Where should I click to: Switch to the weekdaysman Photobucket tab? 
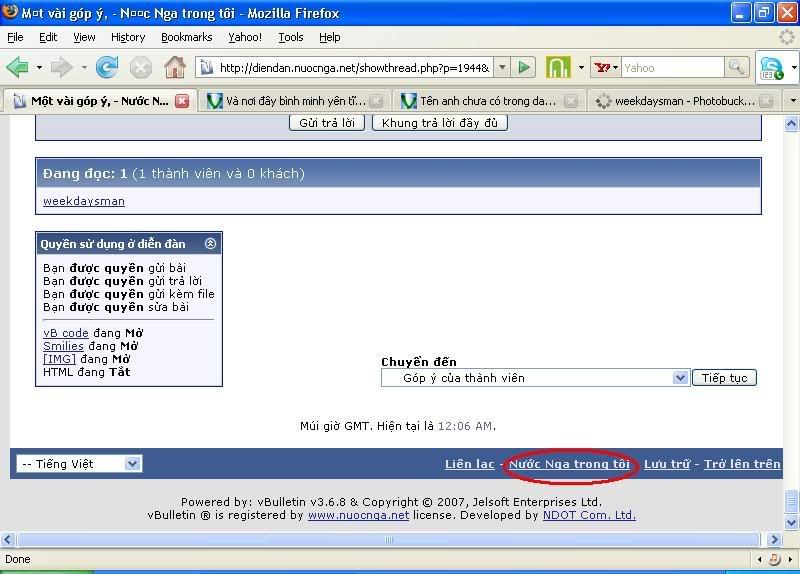click(x=675, y=101)
